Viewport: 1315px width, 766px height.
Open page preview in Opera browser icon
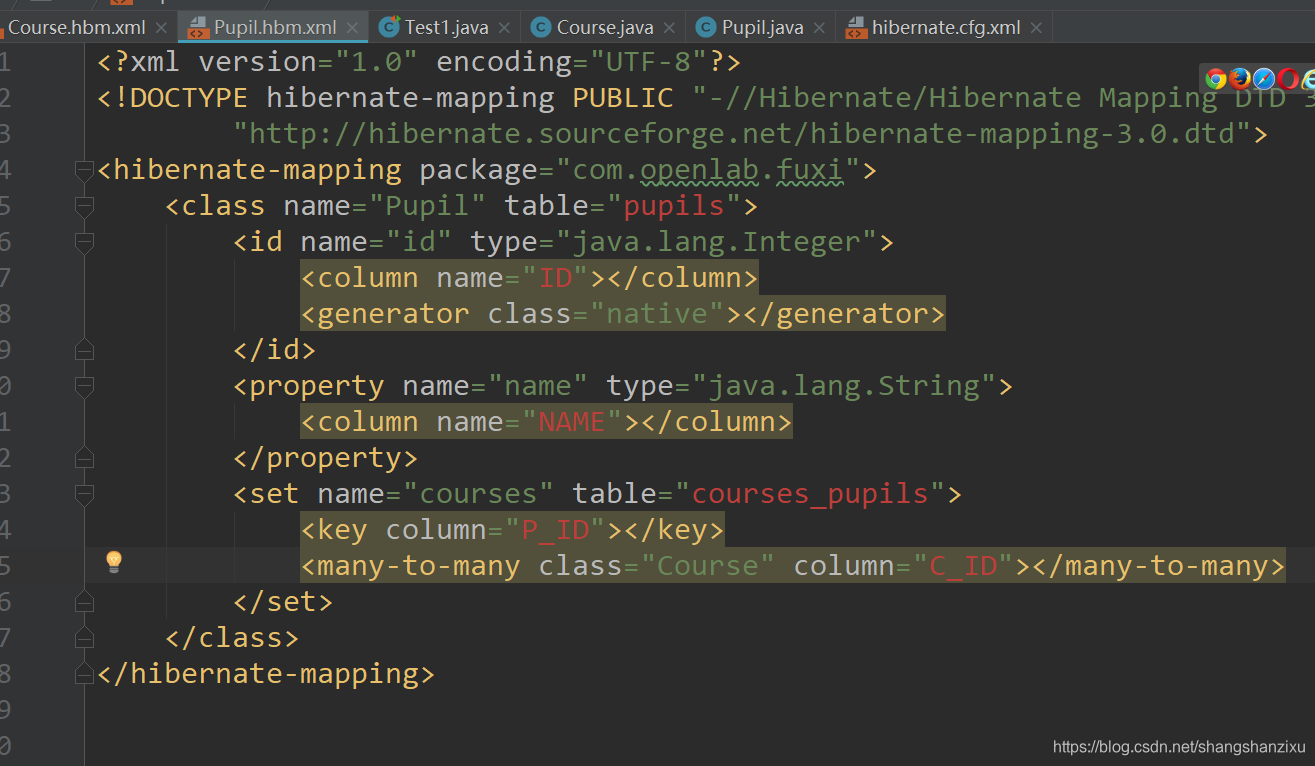(1288, 79)
